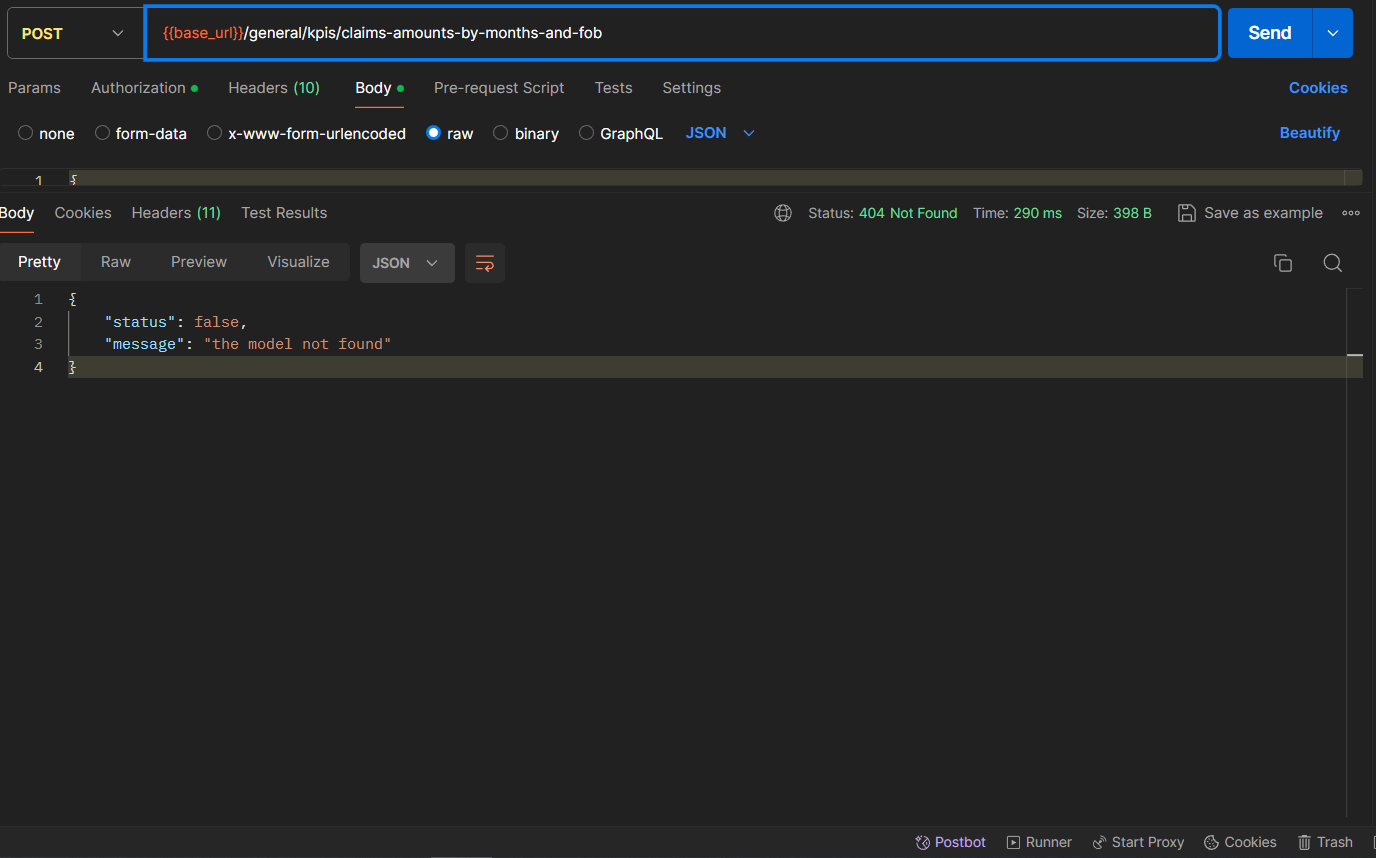
Task: Open search in response using magnifier icon
Action: [x=1332, y=263]
